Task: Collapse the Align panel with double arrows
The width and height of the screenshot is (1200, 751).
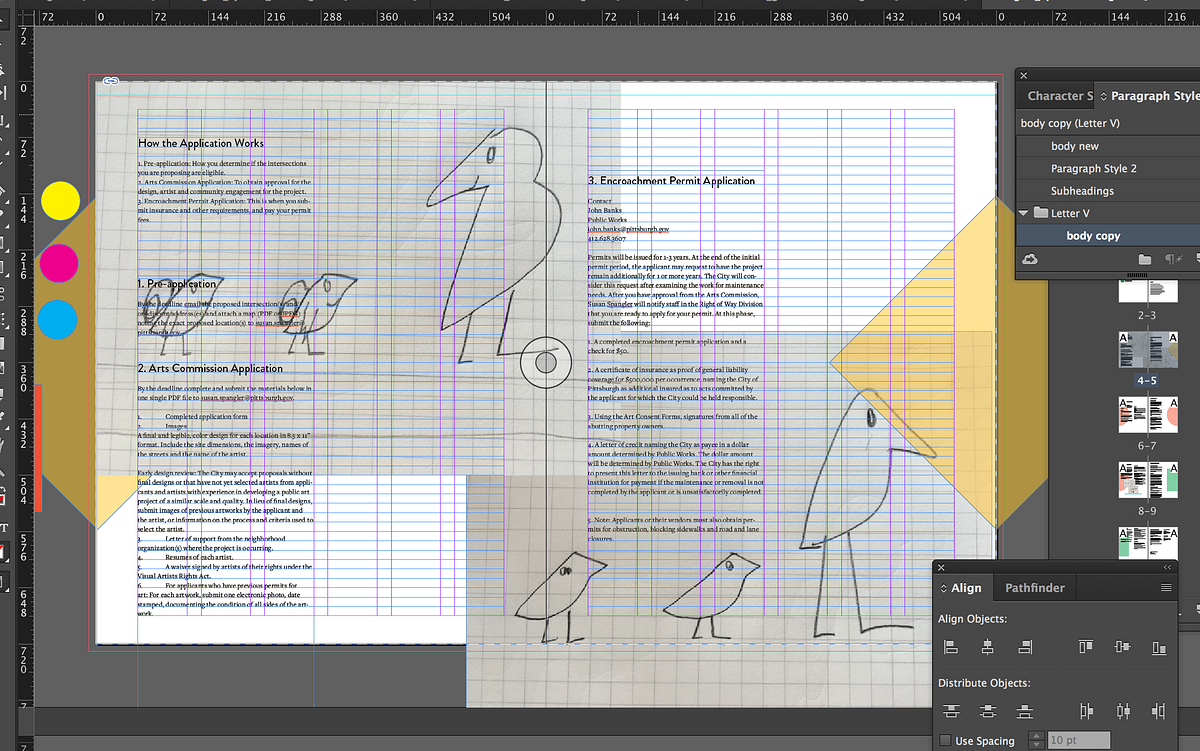Action: pyautogui.click(x=1166, y=567)
